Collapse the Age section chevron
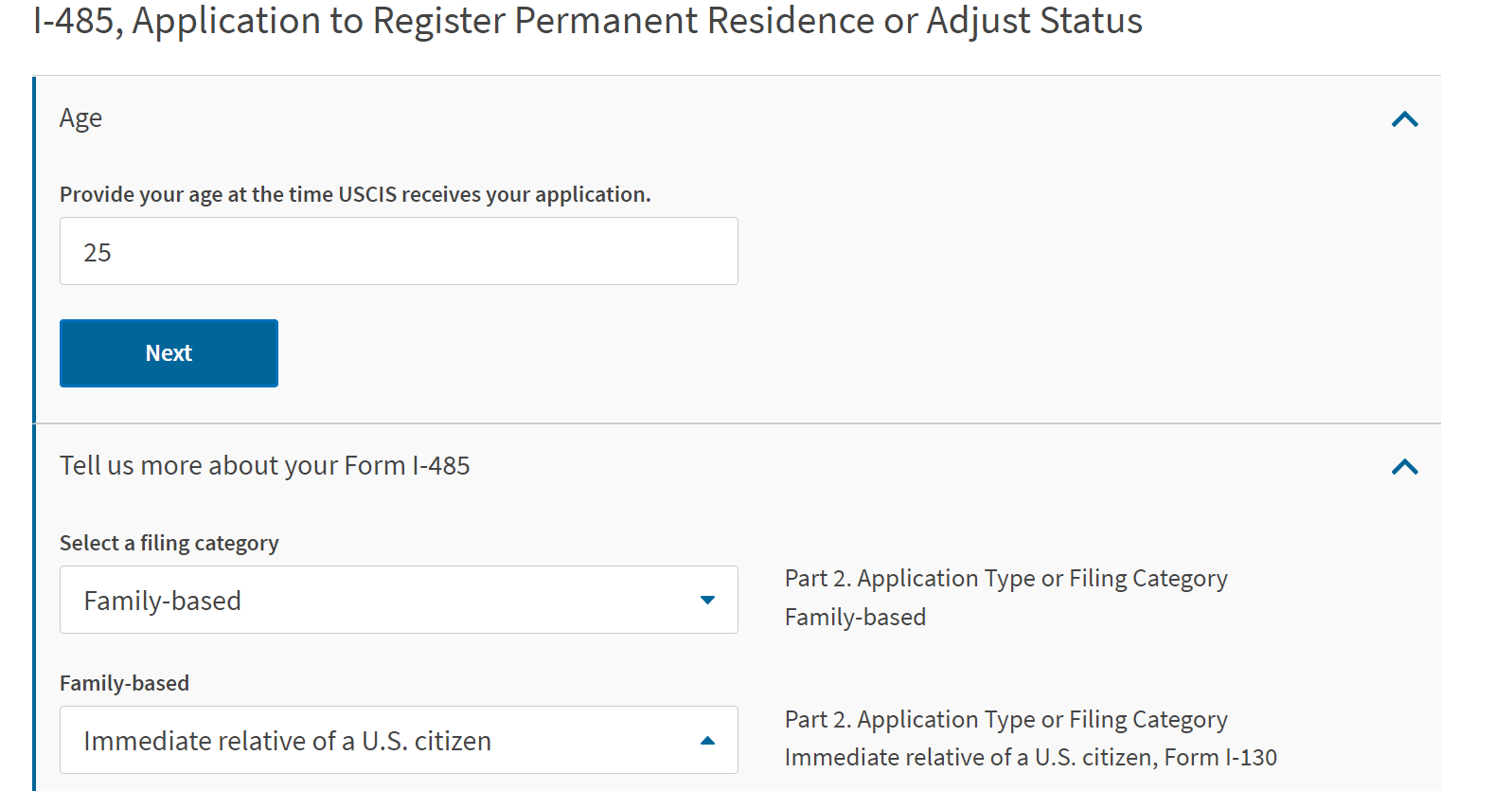Screen dimensions: 1512x791 (x=1404, y=119)
